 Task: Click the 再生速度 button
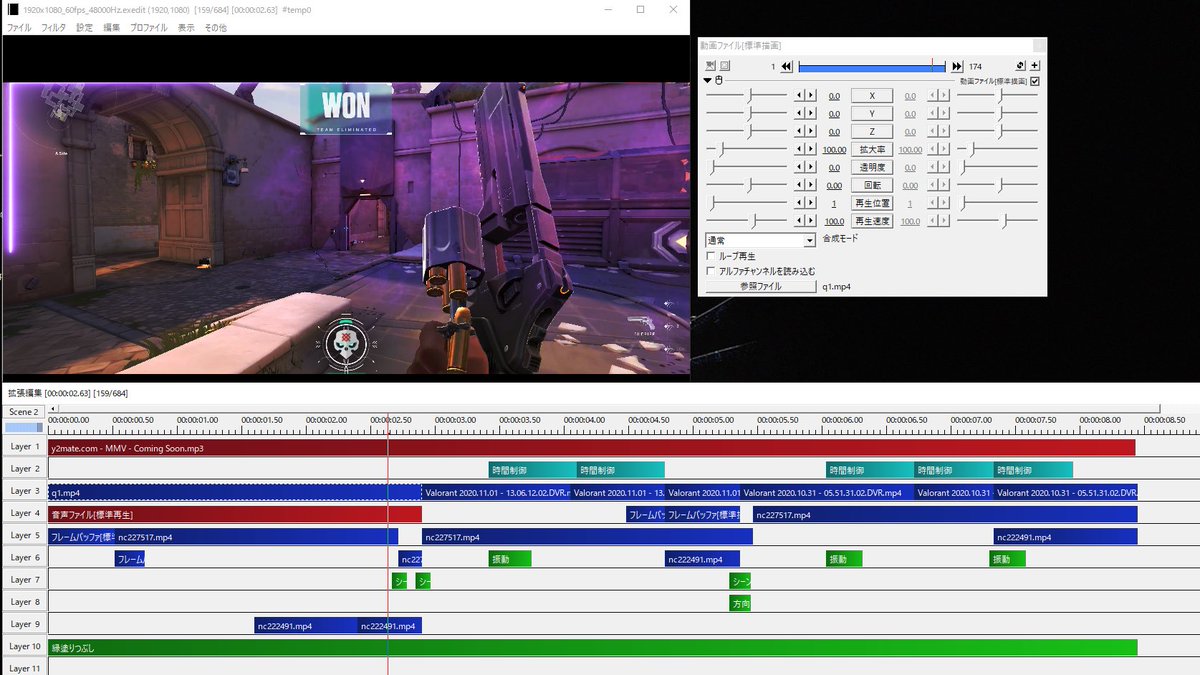tap(872, 221)
